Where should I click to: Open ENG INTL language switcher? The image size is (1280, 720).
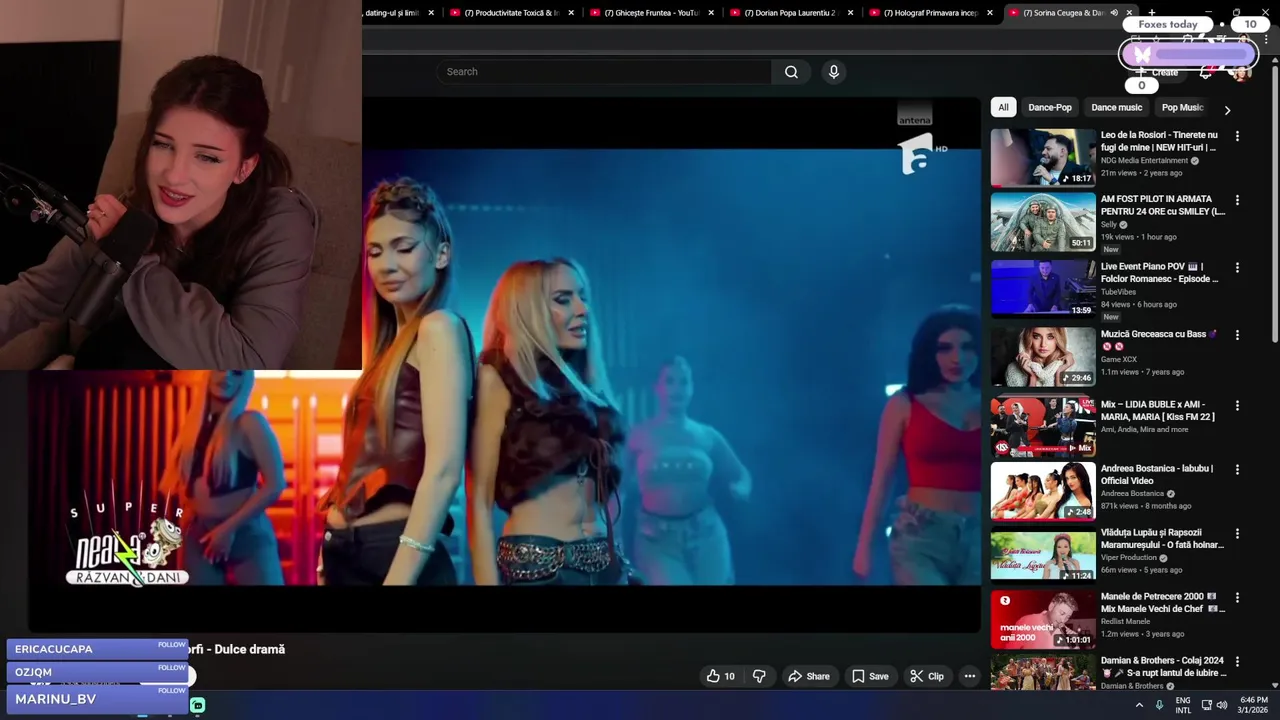click(1183, 705)
